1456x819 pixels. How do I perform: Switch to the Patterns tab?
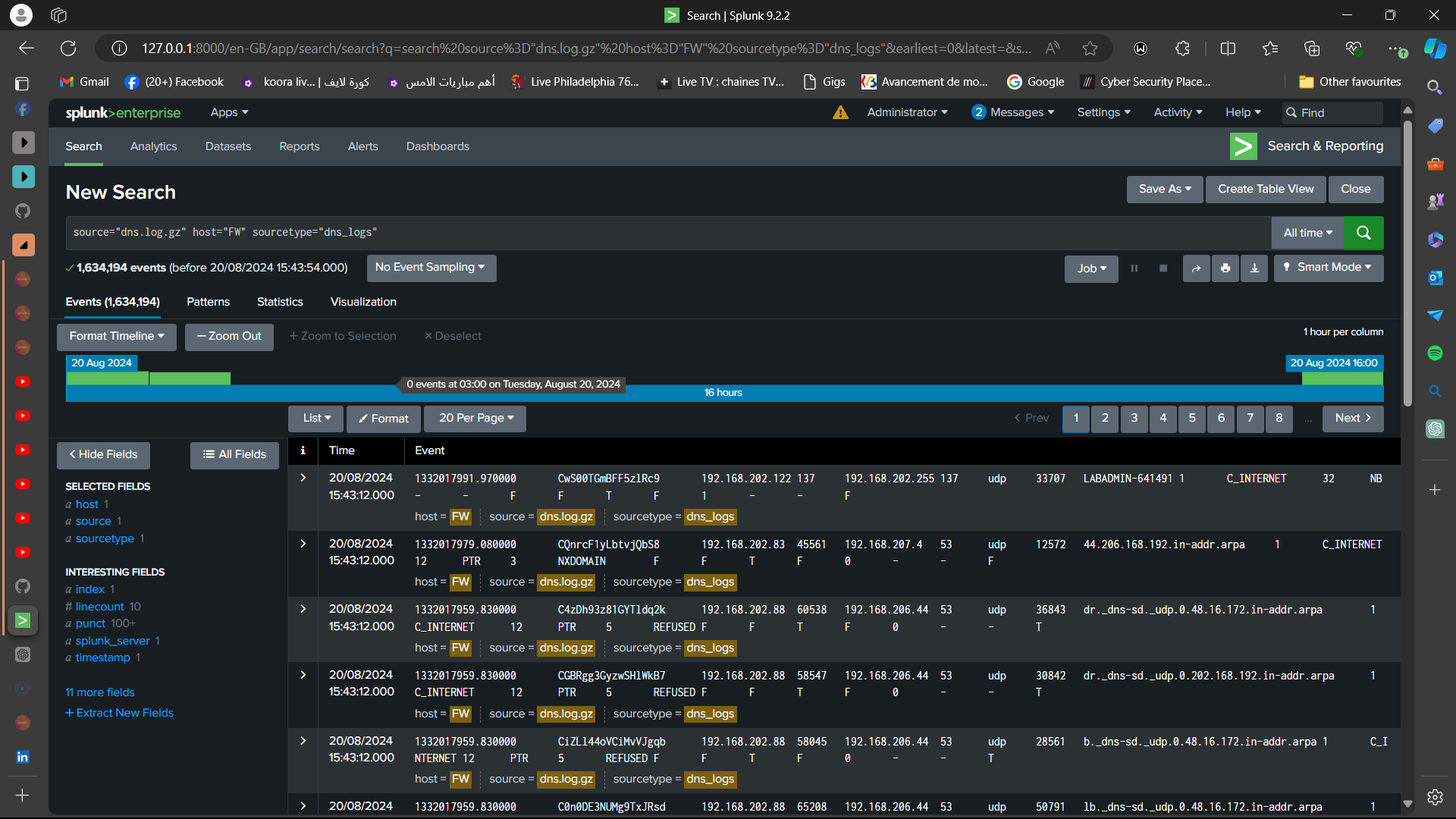coord(208,302)
